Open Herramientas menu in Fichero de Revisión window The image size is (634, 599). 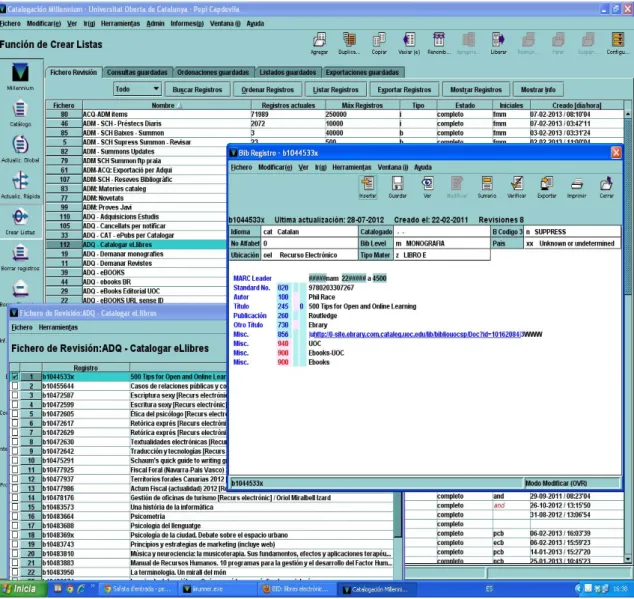(58, 327)
